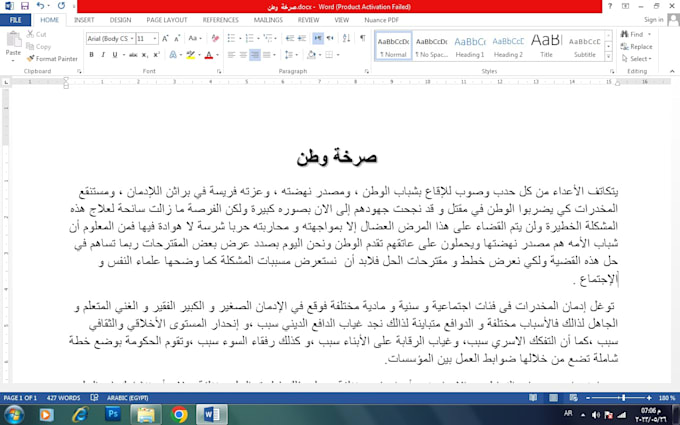Open the font color red A swatch

[x=209, y=55]
